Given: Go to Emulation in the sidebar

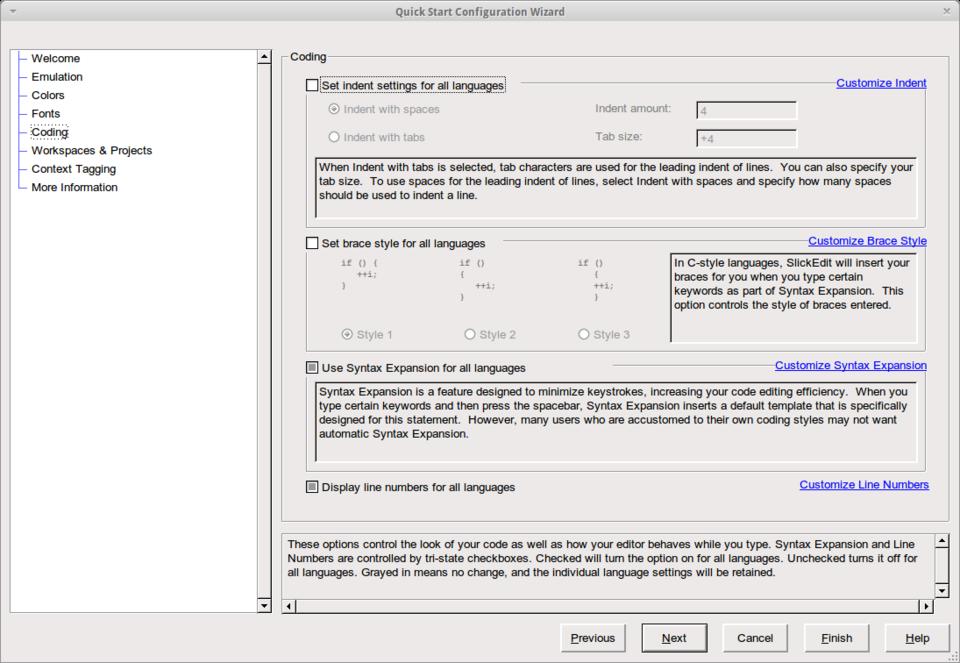Looking at the screenshot, I should pos(57,77).
